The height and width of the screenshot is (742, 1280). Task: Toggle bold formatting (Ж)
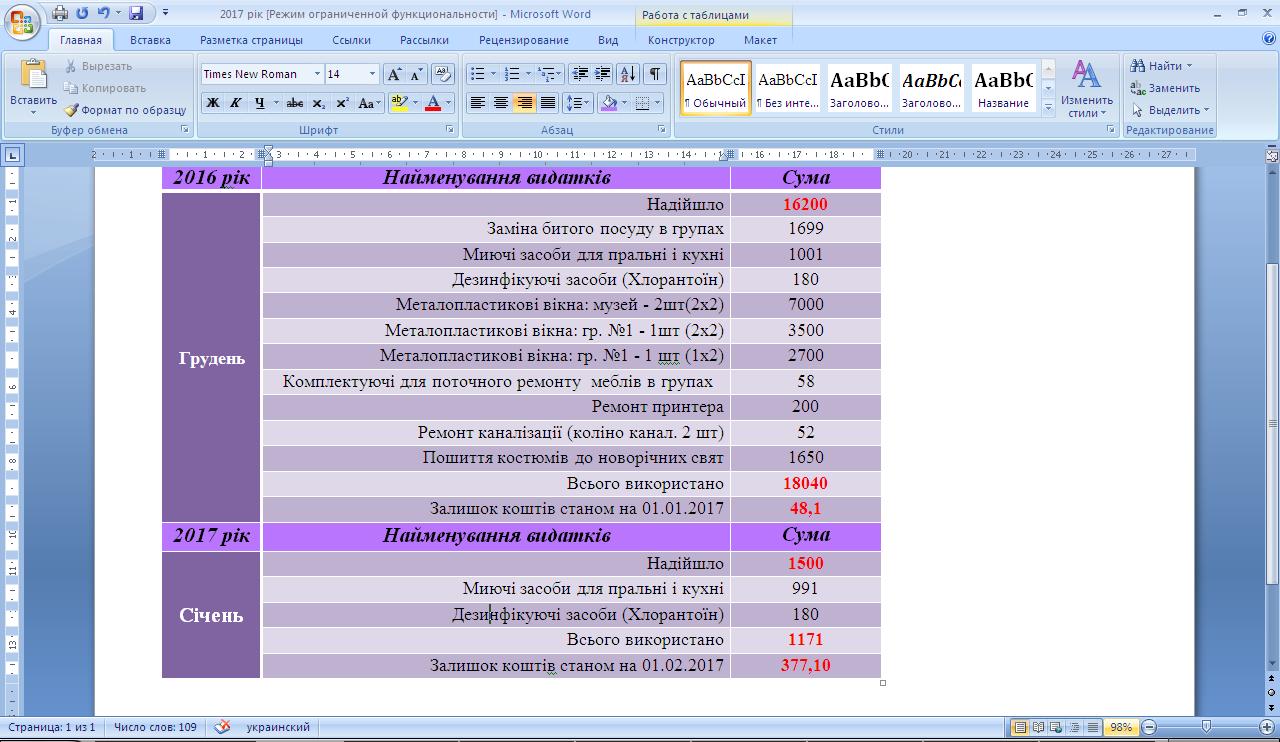click(x=212, y=103)
